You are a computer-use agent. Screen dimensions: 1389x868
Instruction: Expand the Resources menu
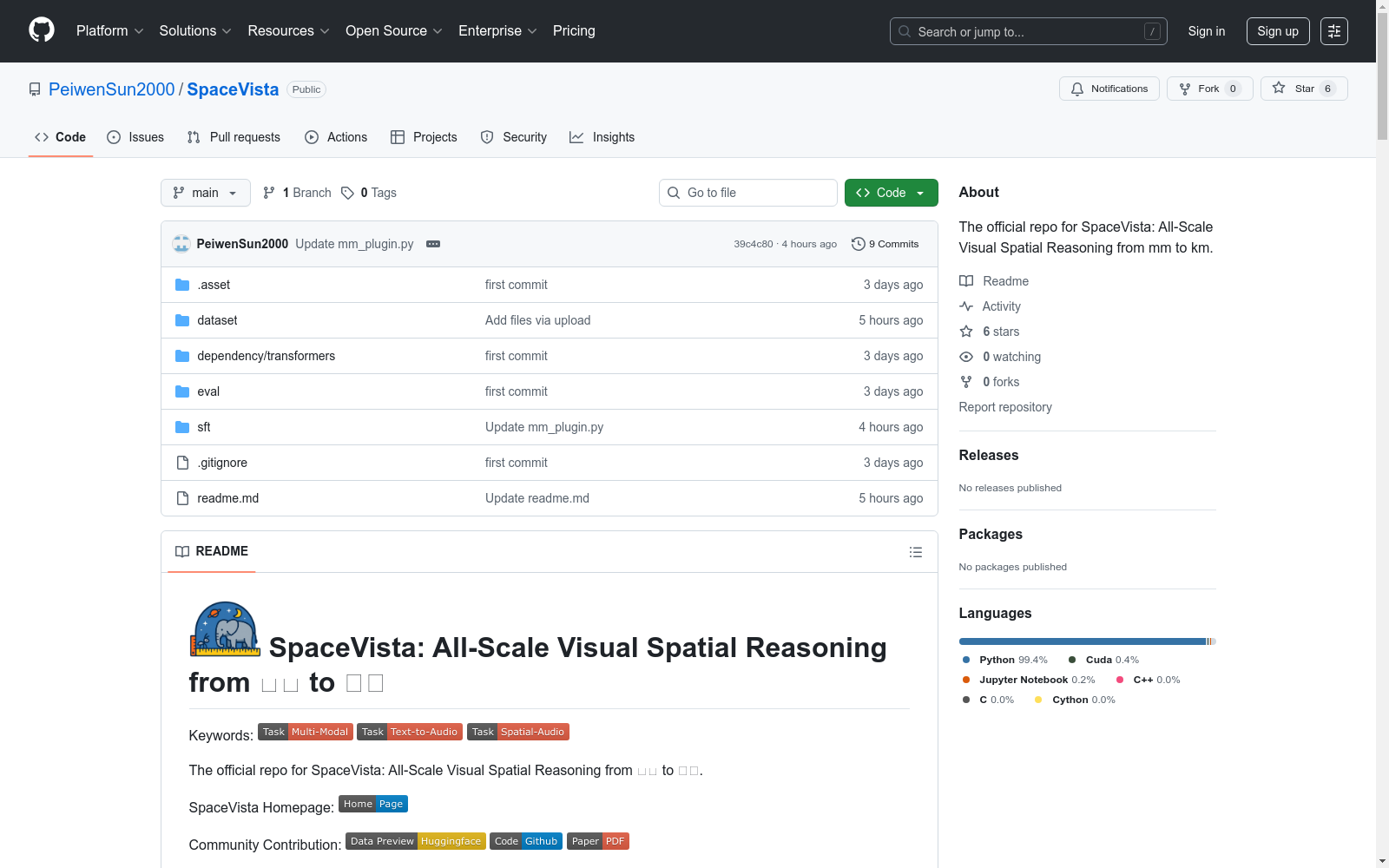289,31
